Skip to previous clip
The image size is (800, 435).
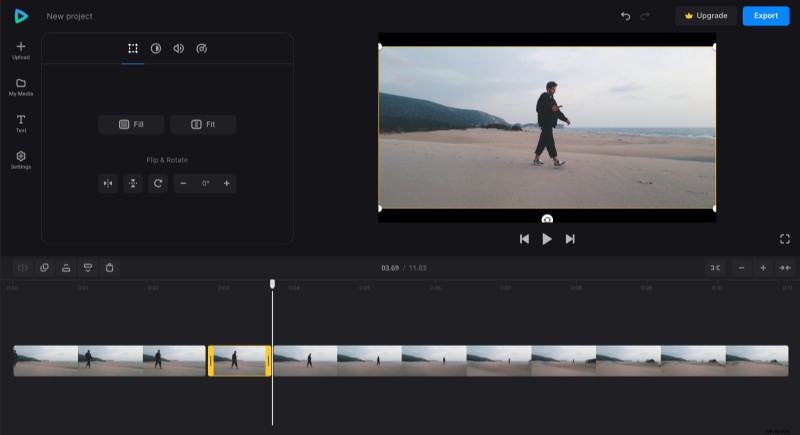coord(524,239)
